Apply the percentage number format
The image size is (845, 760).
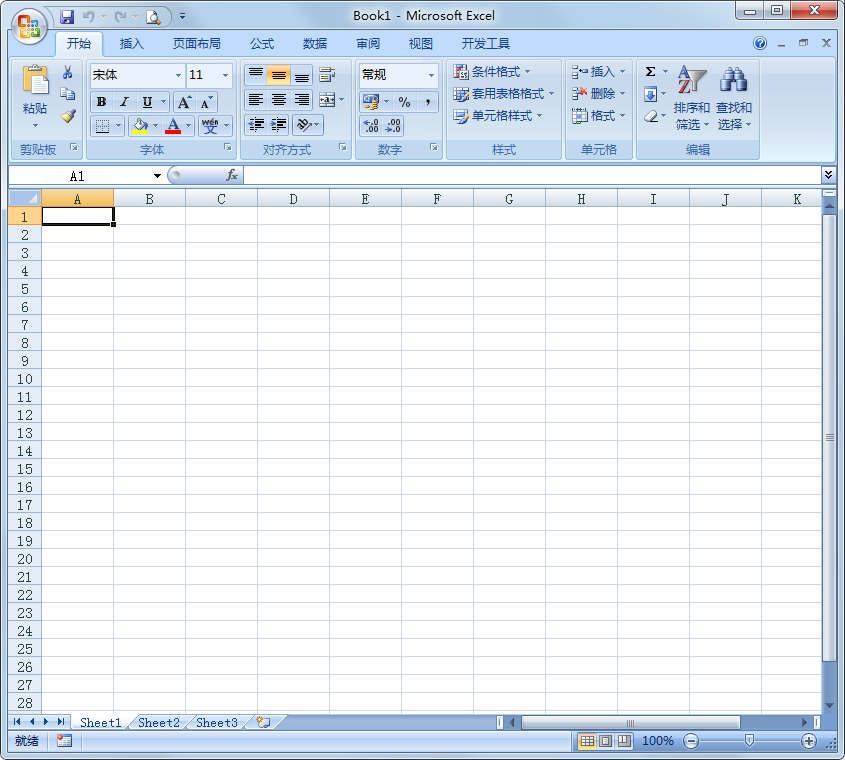point(405,101)
